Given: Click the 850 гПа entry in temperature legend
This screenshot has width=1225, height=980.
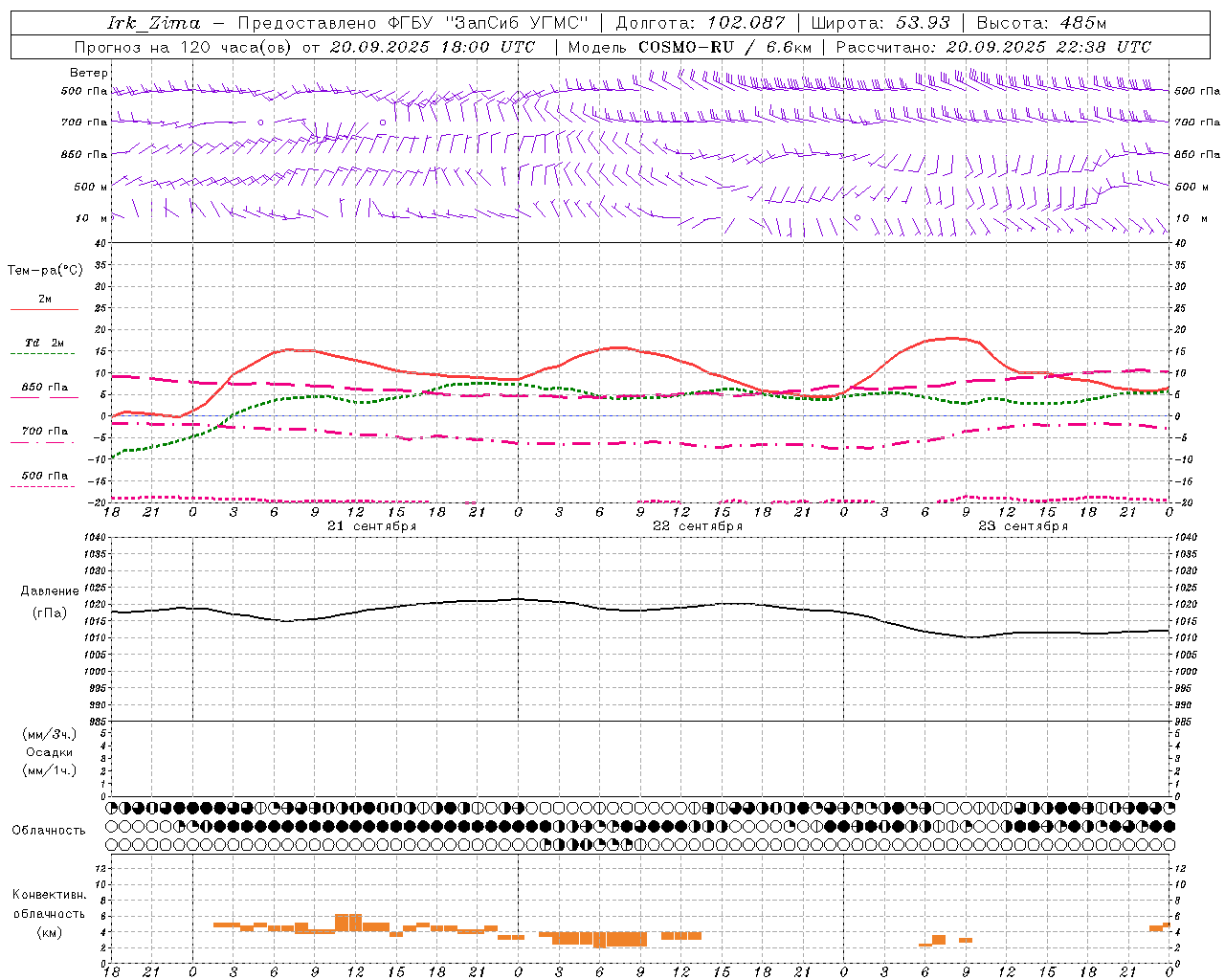Looking at the screenshot, I should coord(45,388).
